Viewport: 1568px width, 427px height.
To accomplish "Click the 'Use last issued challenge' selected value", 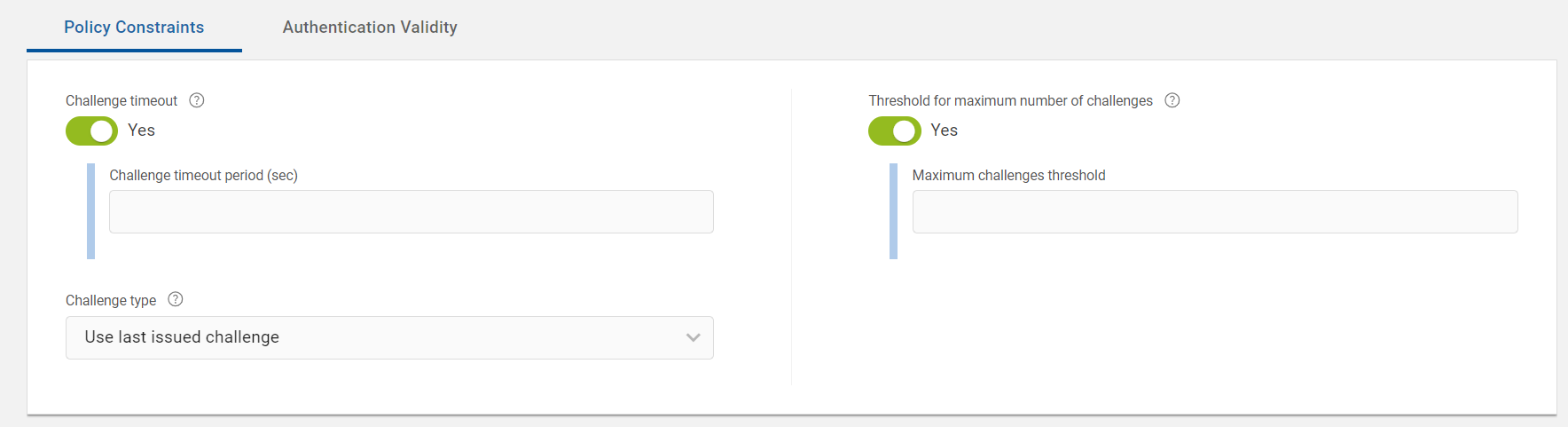I will pos(182,337).
